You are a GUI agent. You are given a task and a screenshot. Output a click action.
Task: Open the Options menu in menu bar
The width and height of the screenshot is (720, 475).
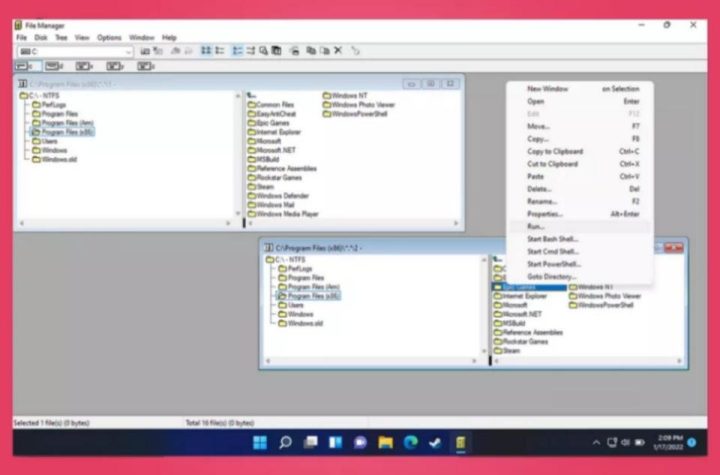tap(109, 37)
